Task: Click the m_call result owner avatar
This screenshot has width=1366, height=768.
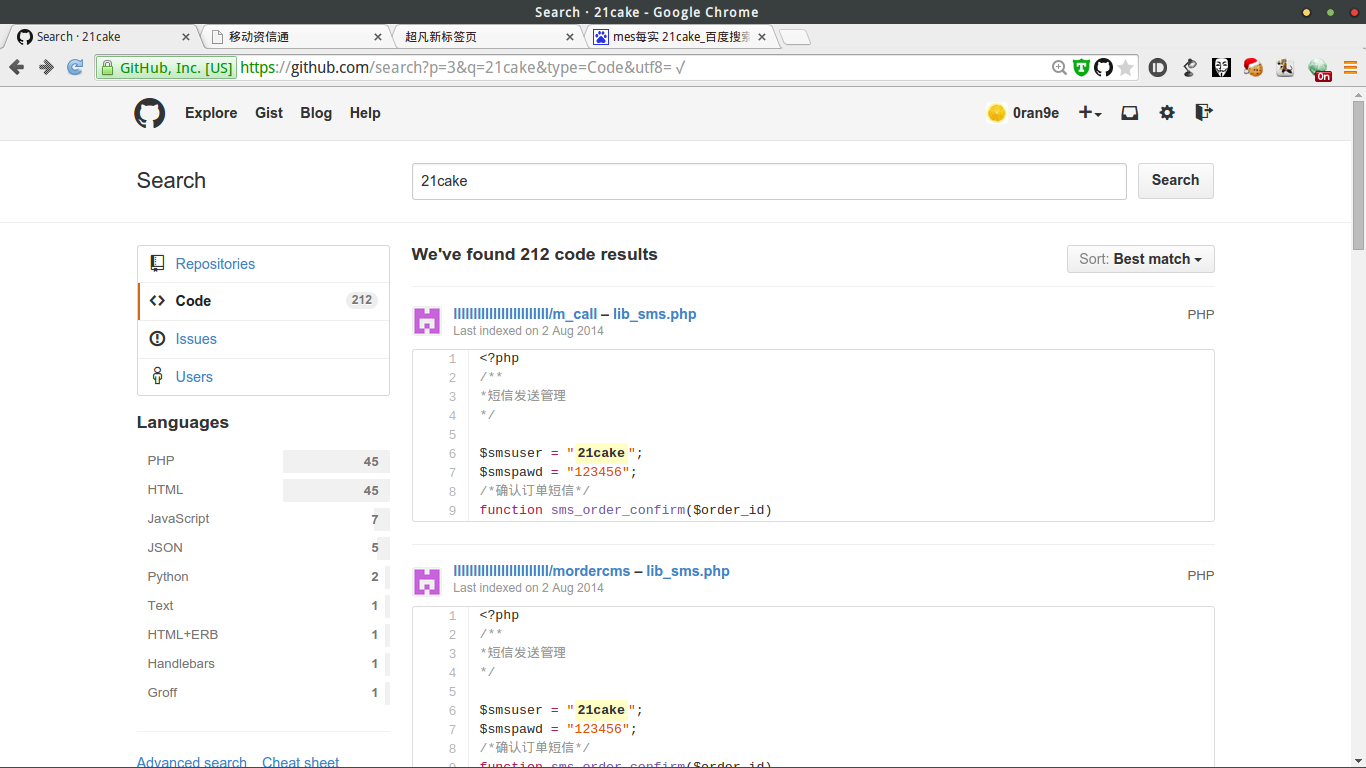Action: 427,321
